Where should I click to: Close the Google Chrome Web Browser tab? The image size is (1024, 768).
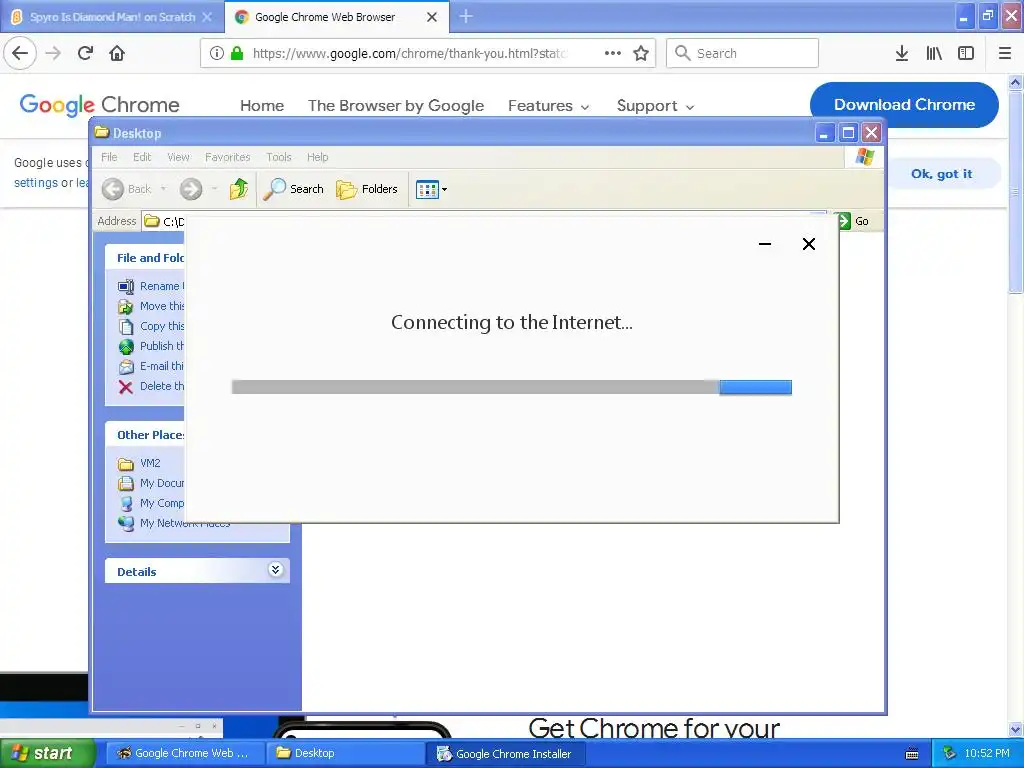(432, 17)
